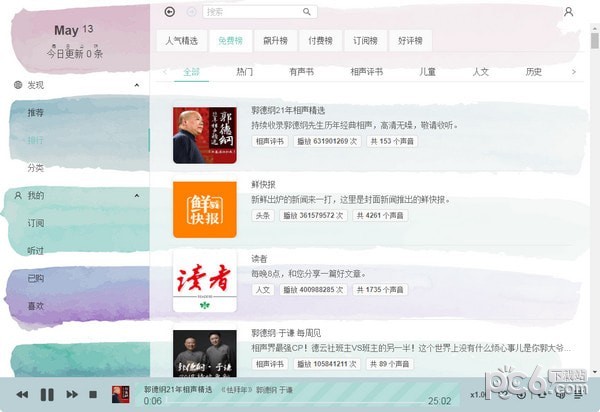The width and height of the screenshot is (600, 412).
Task: Click the 头条 tag under 鲜快报
Action: tap(263, 216)
